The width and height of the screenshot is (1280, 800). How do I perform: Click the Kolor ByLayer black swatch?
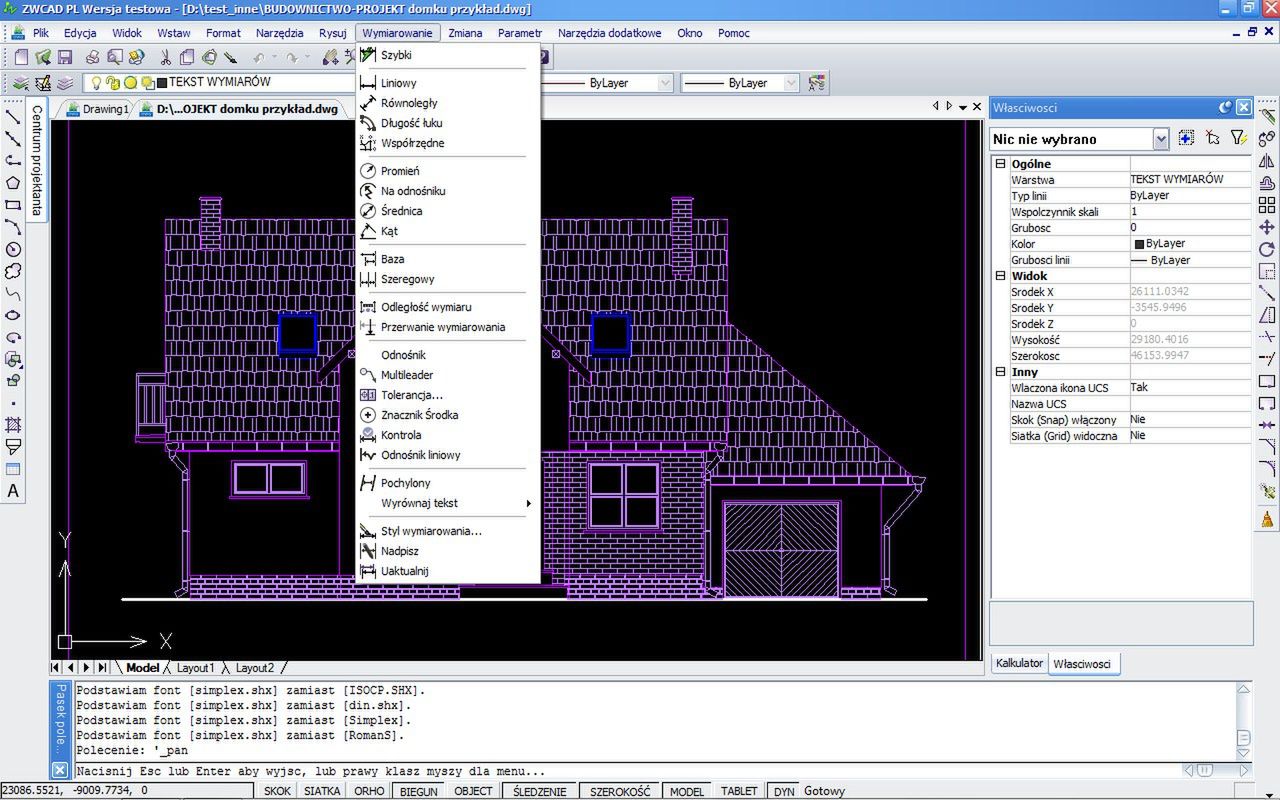coord(1139,244)
